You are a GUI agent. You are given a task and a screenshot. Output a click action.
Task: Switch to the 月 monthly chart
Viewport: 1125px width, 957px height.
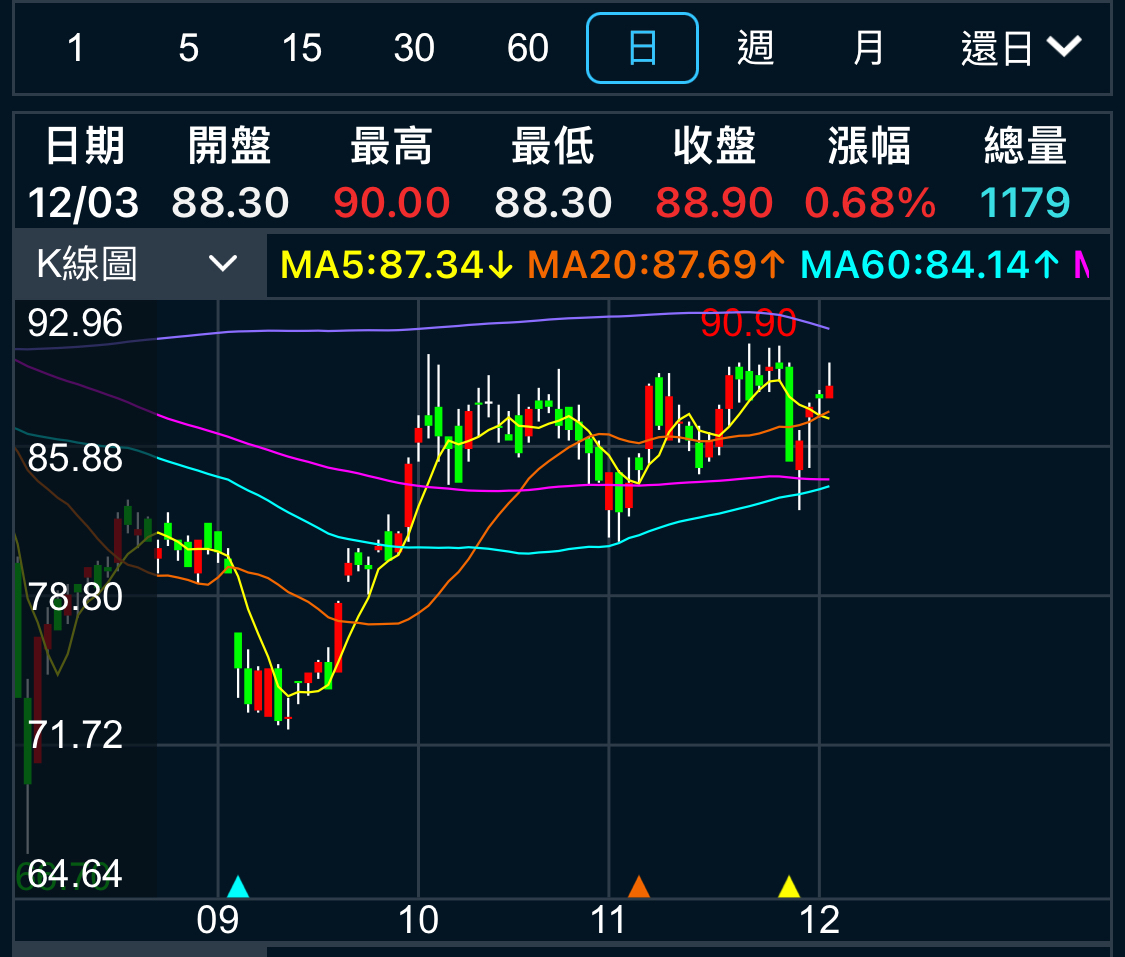point(868,48)
